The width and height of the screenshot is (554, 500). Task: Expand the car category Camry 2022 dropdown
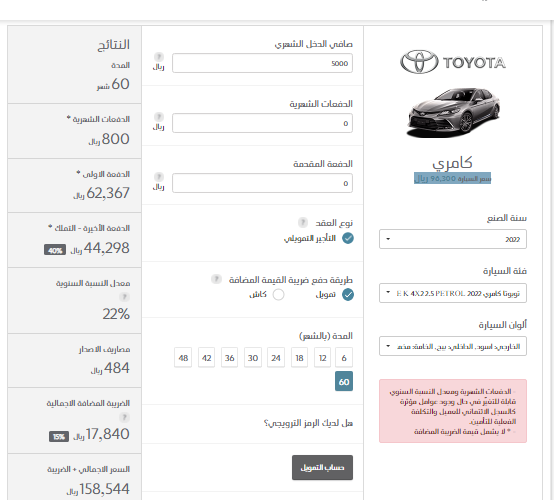pyautogui.click(x=453, y=293)
